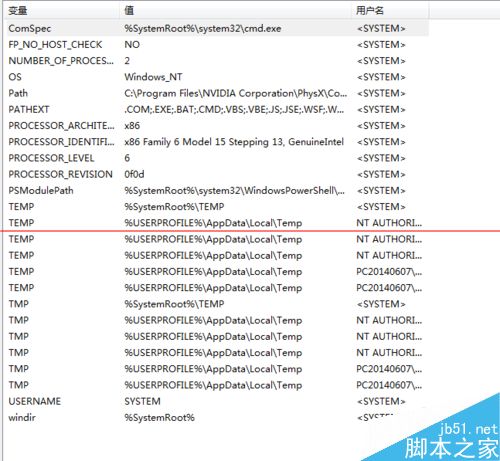Viewport: 500px width, 461px height.
Task: Click <SYSTEM> user in the PROCESSOR_LEVEL row
Action: click(x=381, y=158)
